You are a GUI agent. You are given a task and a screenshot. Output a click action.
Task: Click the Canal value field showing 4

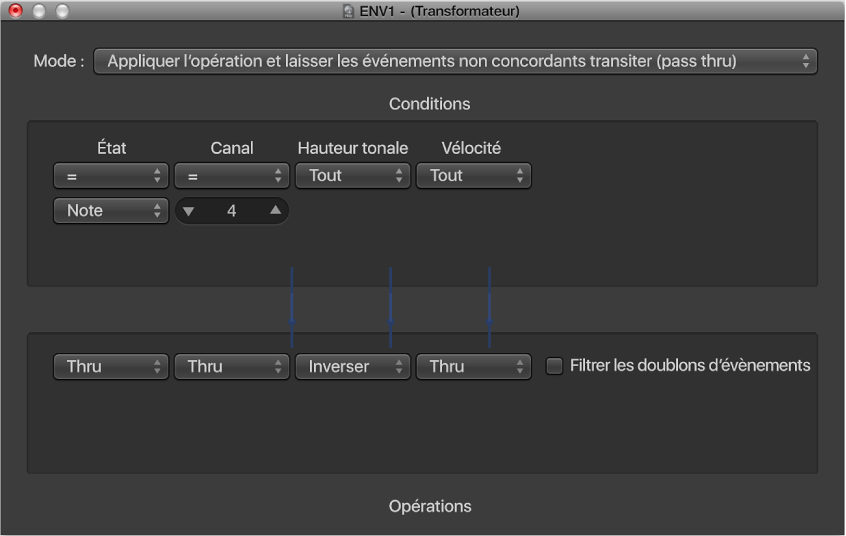tap(232, 211)
